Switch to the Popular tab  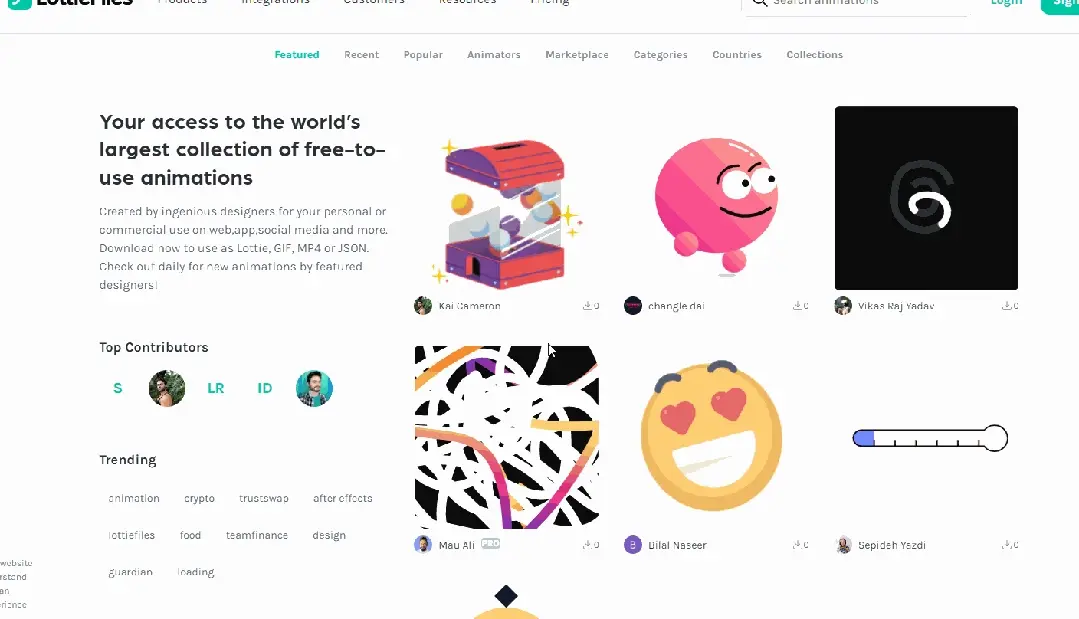[423, 54]
